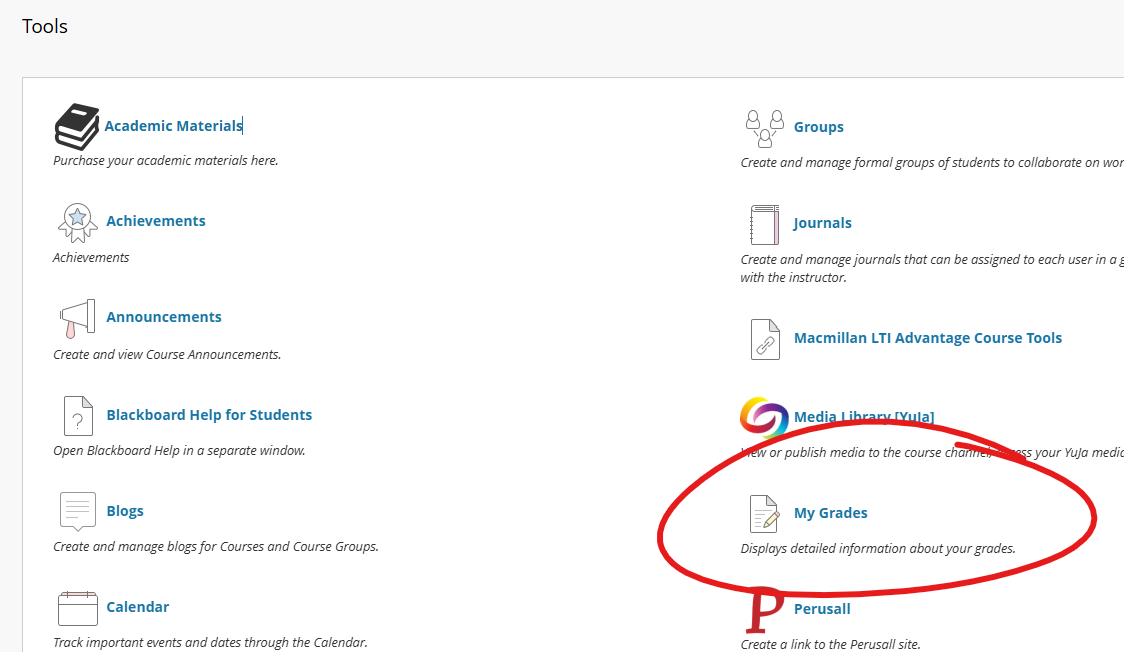Image resolution: width=1124 pixels, height=652 pixels.
Task: Click the Perusall red P icon
Action: (765, 610)
